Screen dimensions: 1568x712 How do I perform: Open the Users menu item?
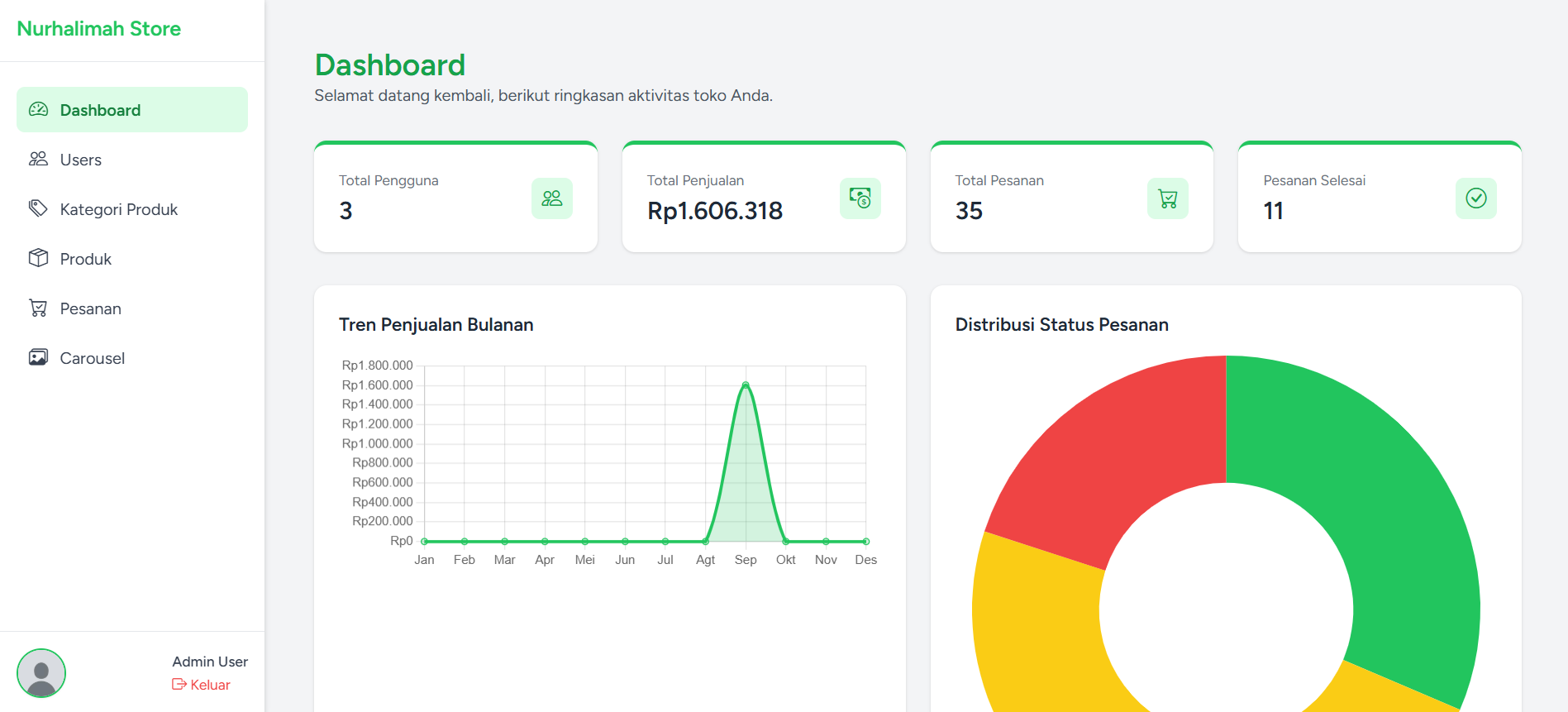[x=81, y=160]
